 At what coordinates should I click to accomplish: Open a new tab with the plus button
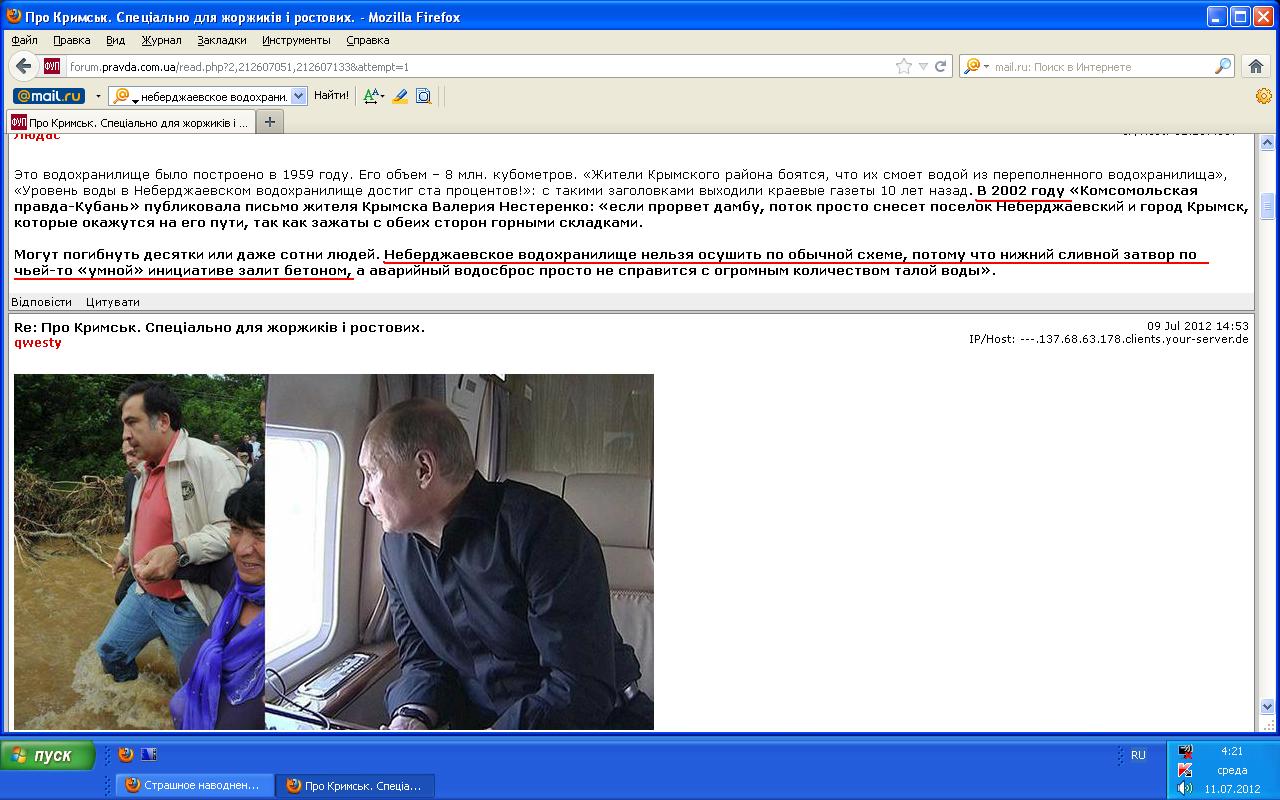tap(269, 122)
